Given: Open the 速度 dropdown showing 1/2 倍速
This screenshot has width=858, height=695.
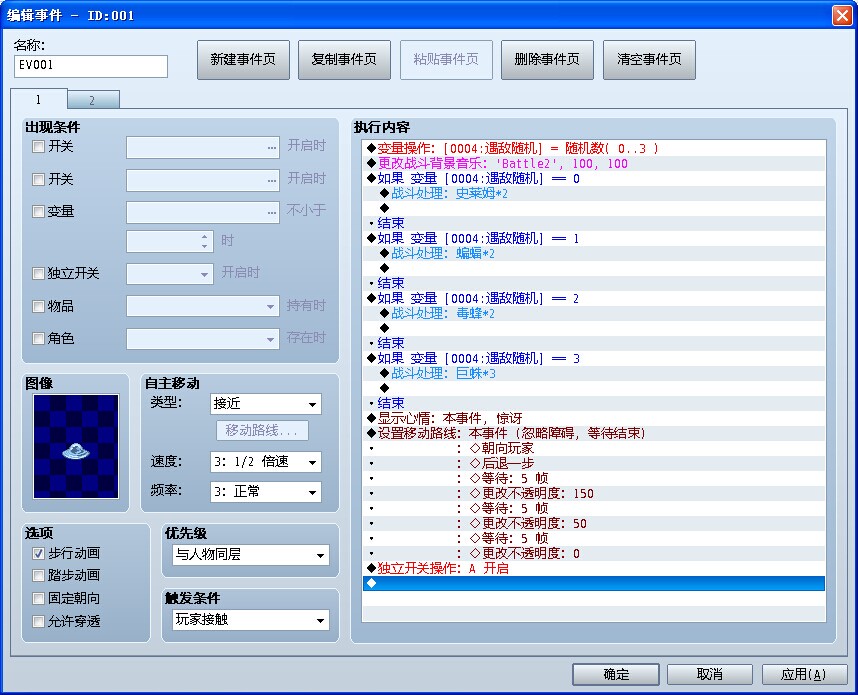Looking at the screenshot, I should point(266,462).
